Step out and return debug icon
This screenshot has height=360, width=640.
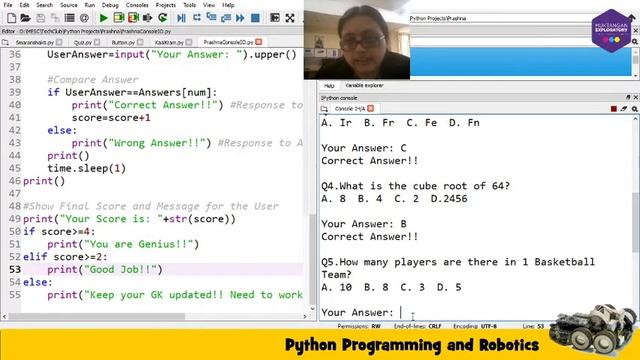pyautogui.click(x=226, y=18)
